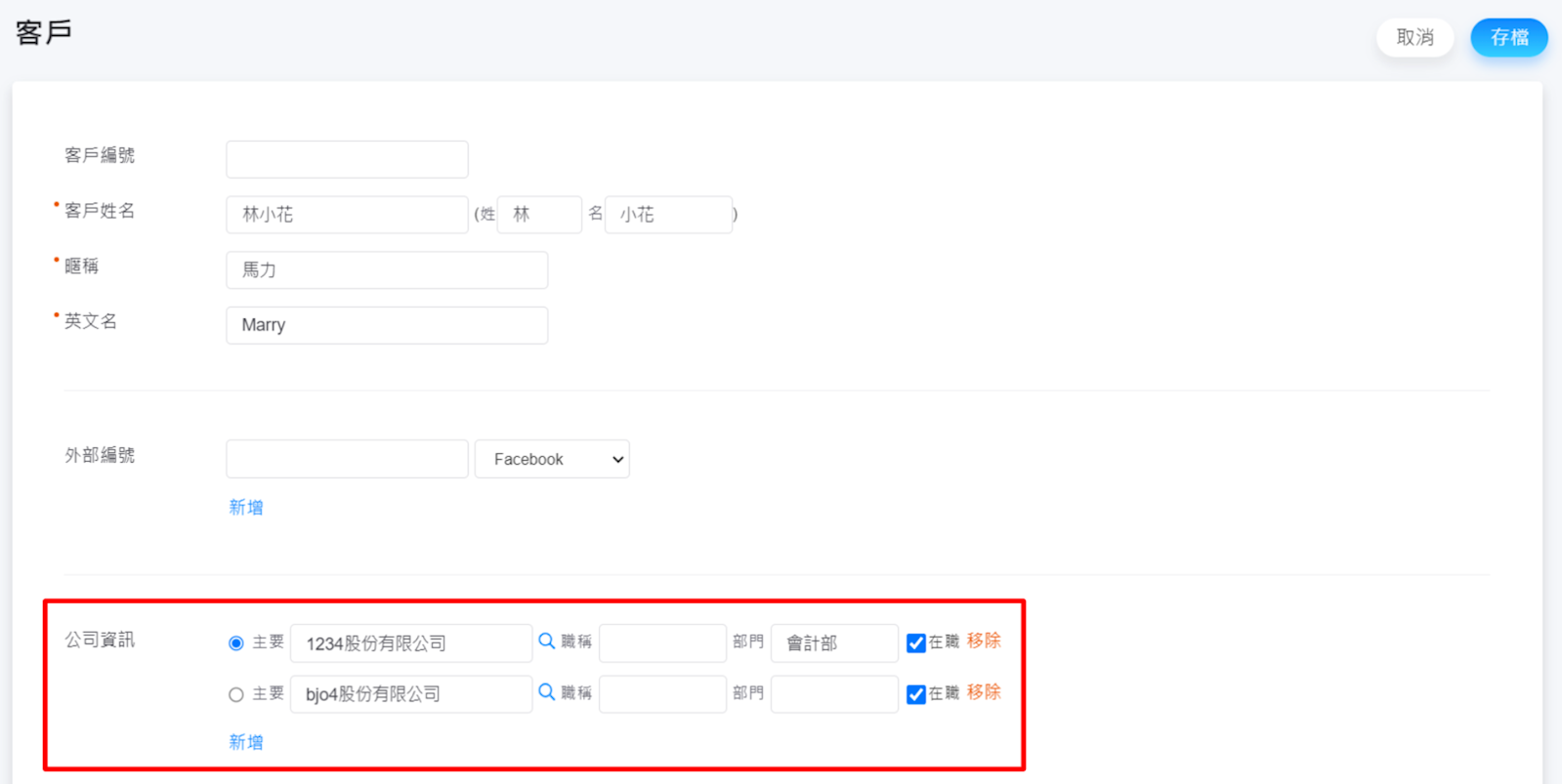Screen dimensions: 1562x784
Task: Toggle 在職 checkbox in second company row
Action: (915, 694)
